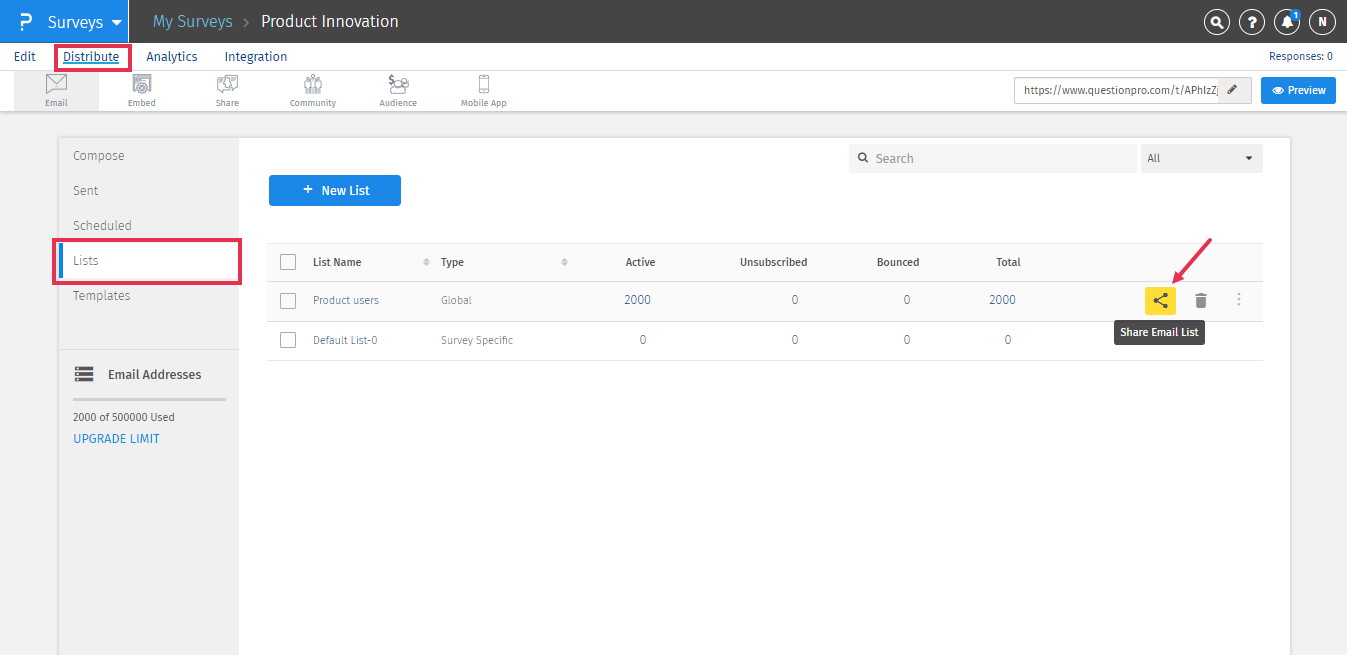Open the Surveys product dropdown
The image size is (1347, 655).
(x=85, y=21)
